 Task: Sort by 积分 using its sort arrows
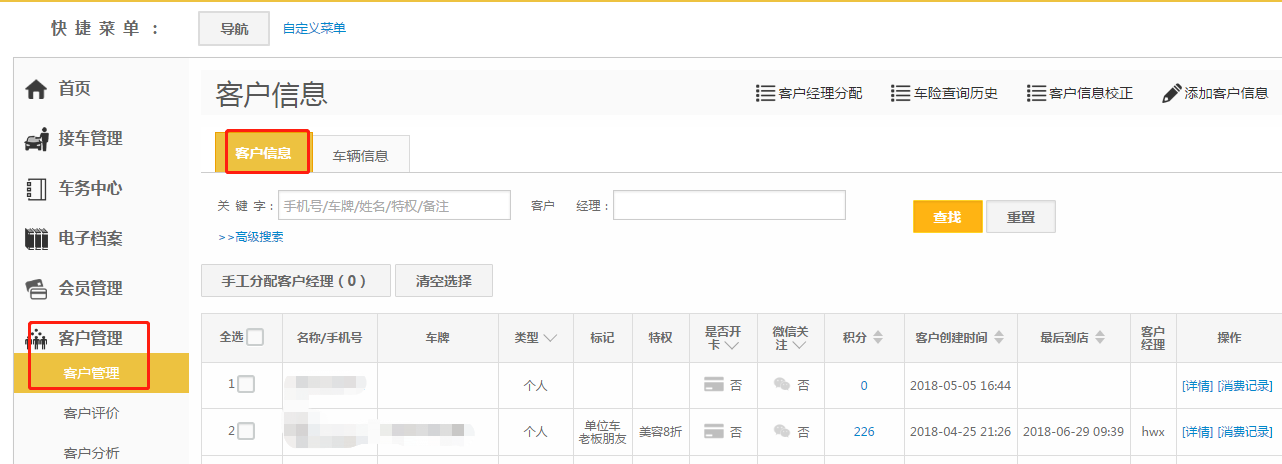point(878,338)
